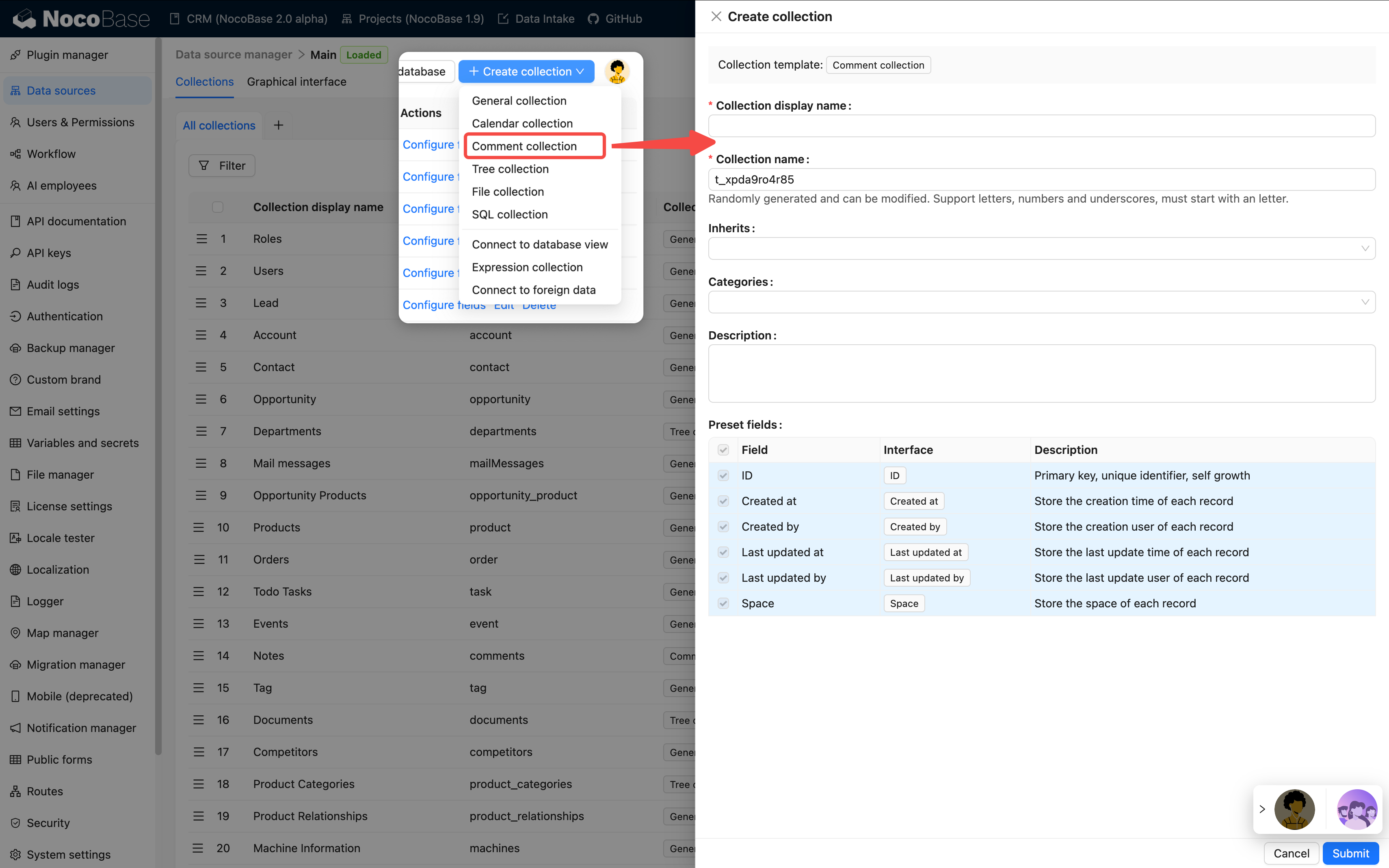The width and height of the screenshot is (1389, 868).
Task: Select Tree collection from the menu
Action: (510, 169)
